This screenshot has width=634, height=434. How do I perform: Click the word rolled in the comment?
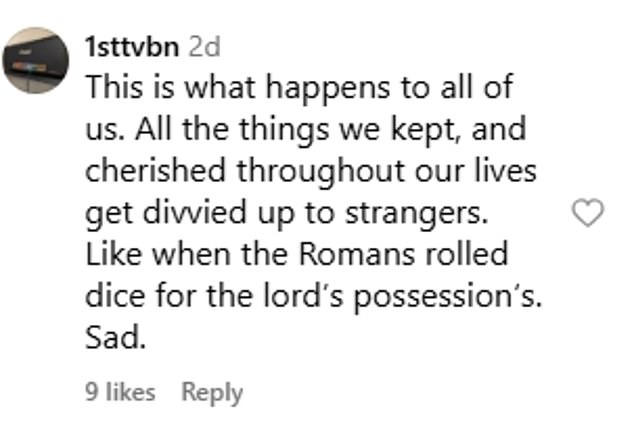point(470,254)
